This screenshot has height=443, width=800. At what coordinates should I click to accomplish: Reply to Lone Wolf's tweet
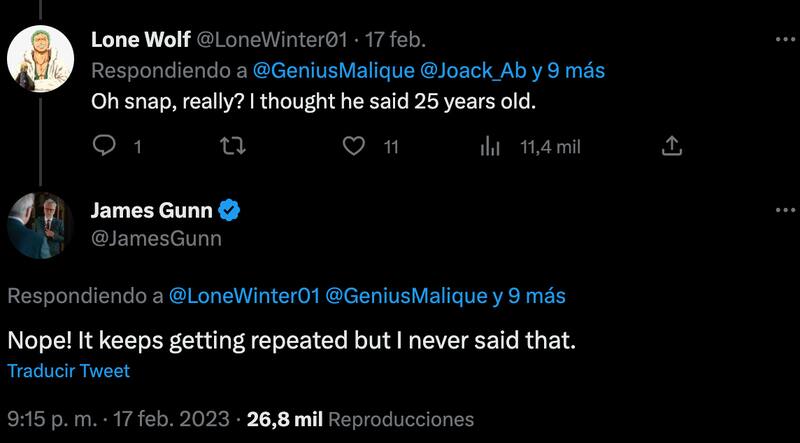pos(106,147)
